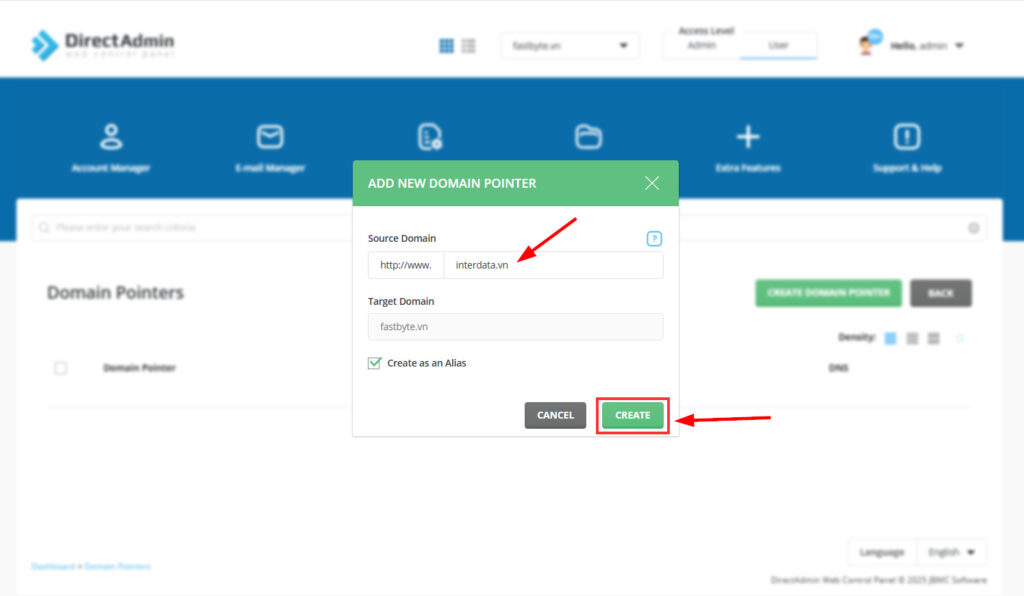Sort by Domain Pointer column header
This screenshot has width=1024, height=596.
point(139,368)
